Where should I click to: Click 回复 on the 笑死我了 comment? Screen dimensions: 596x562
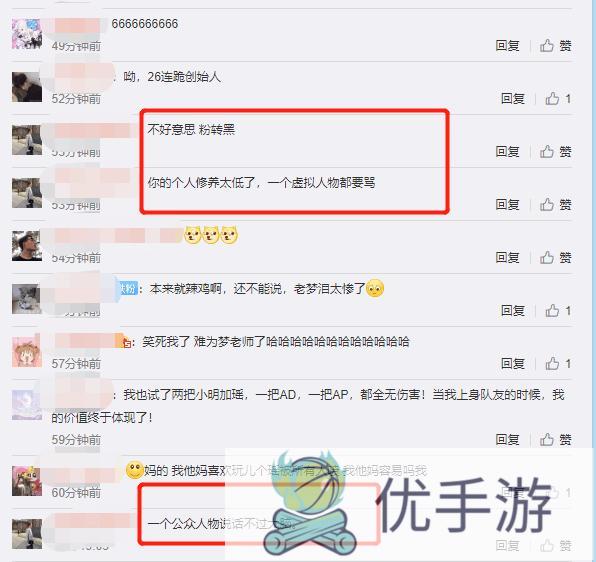click(x=513, y=364)
